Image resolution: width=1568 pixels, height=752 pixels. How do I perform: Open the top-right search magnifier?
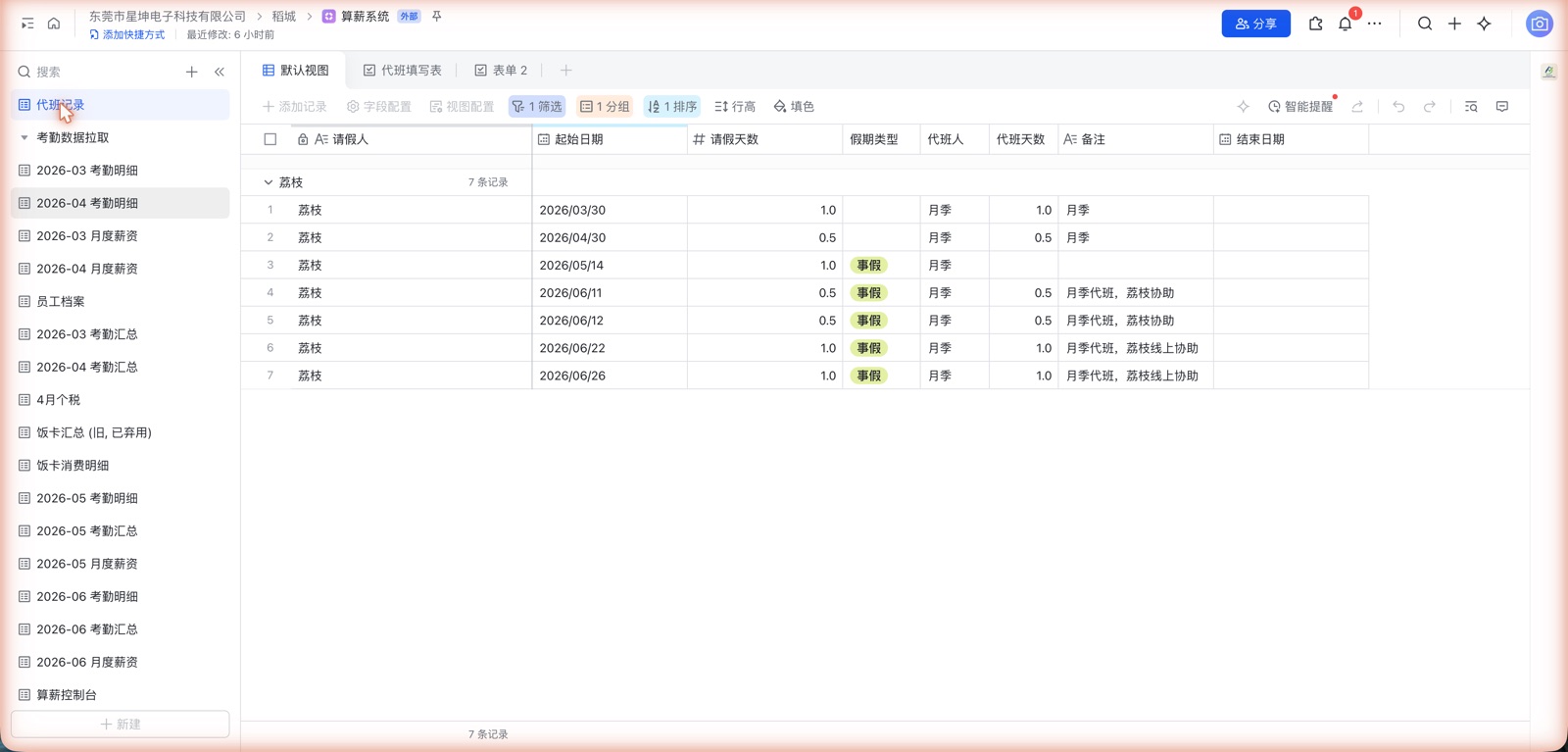pos(1425,24)
